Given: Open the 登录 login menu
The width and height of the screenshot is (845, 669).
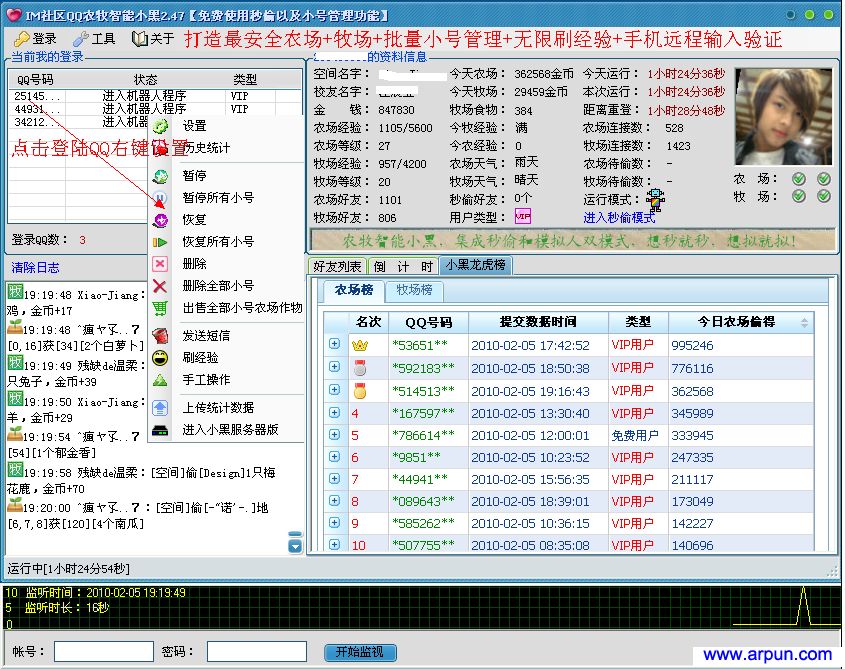Looking at the screenshot, I should 35,39.
